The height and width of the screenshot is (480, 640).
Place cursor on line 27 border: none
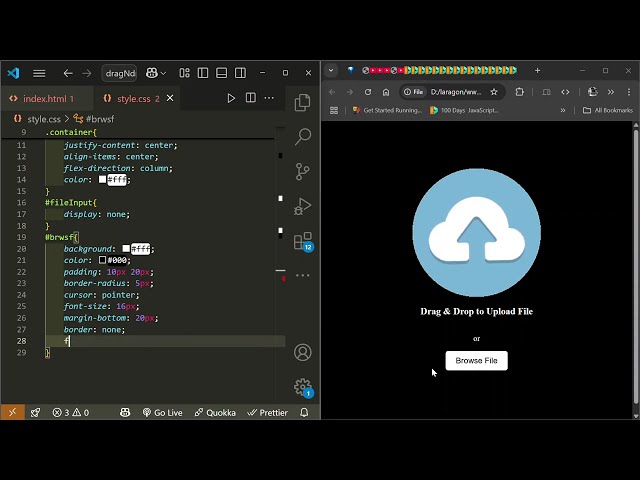click(94, 329)
